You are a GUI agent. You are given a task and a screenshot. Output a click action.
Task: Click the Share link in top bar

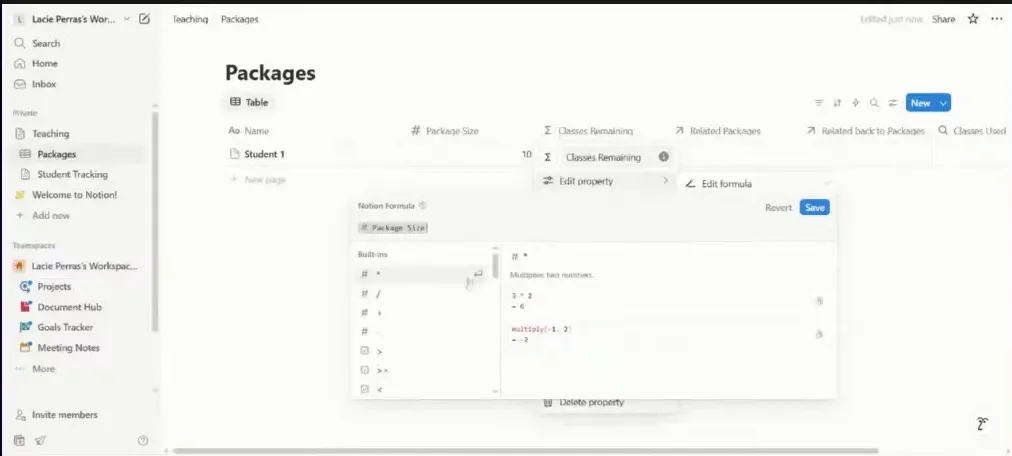(943, 19)
